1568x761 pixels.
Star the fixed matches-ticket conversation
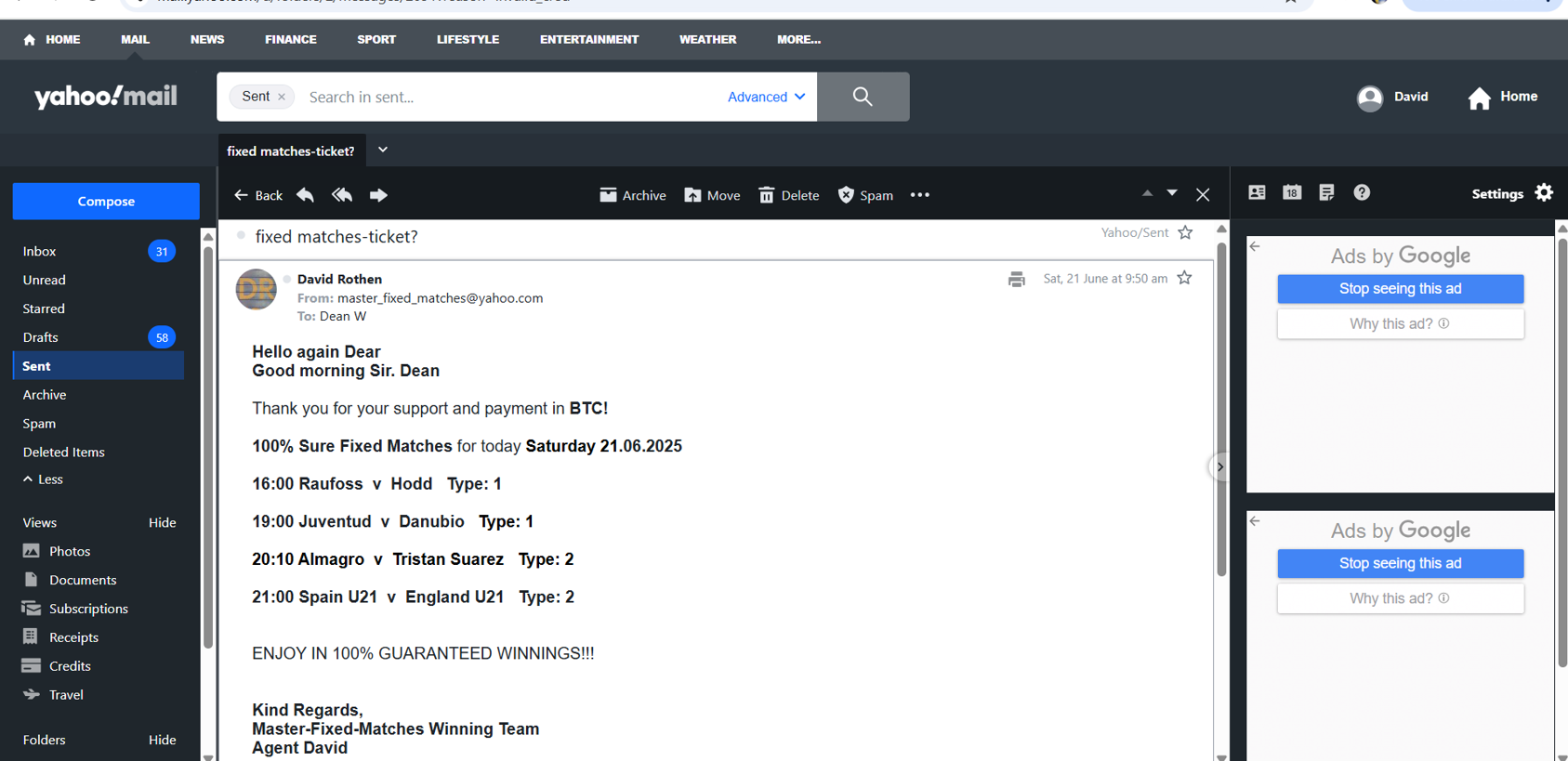pyautogui.click(x=1185, y=232)
